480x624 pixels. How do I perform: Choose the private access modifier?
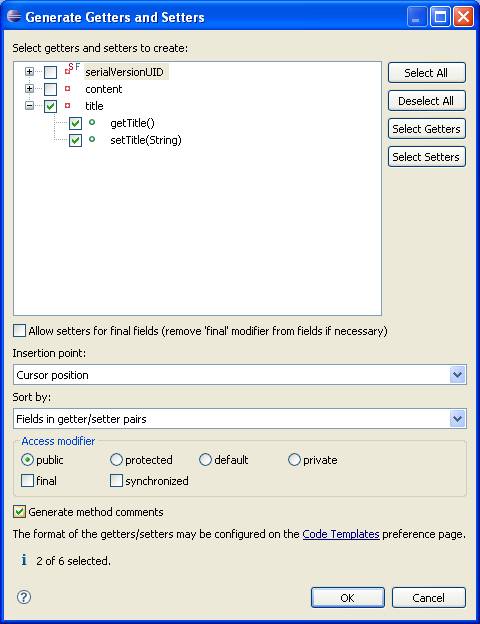point(294,460)
